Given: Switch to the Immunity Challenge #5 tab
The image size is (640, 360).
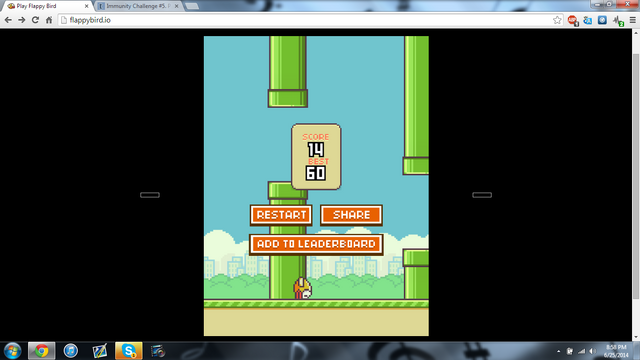Looking at the screenshot, I should 139,6.
